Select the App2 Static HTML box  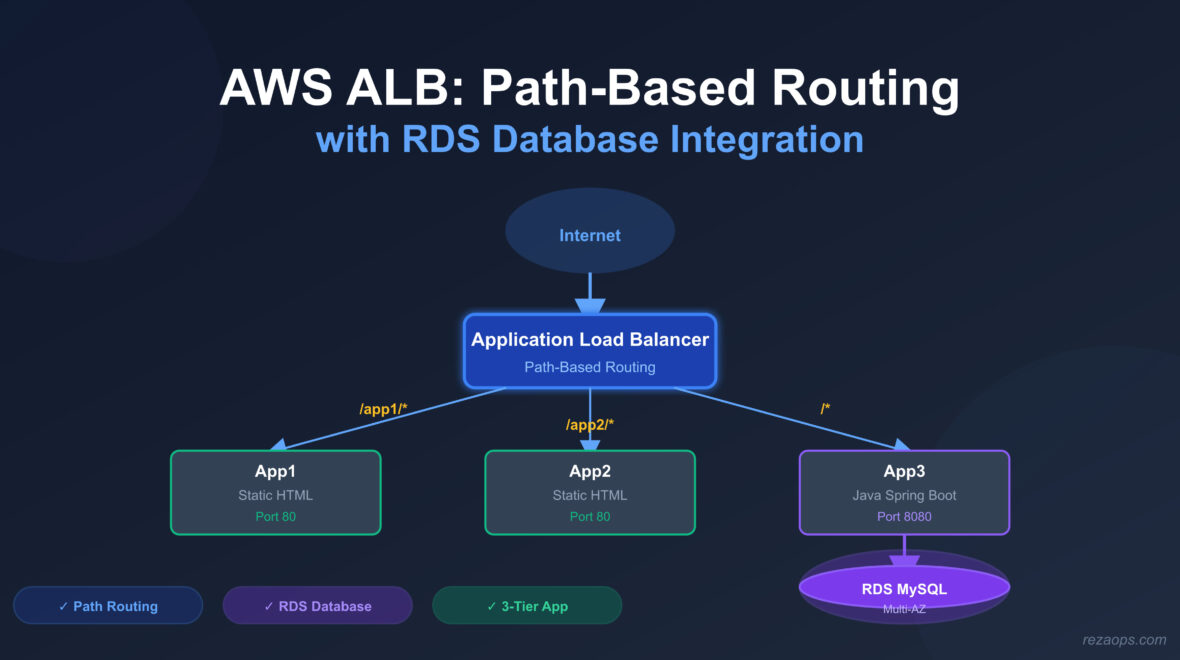point(589,492)
